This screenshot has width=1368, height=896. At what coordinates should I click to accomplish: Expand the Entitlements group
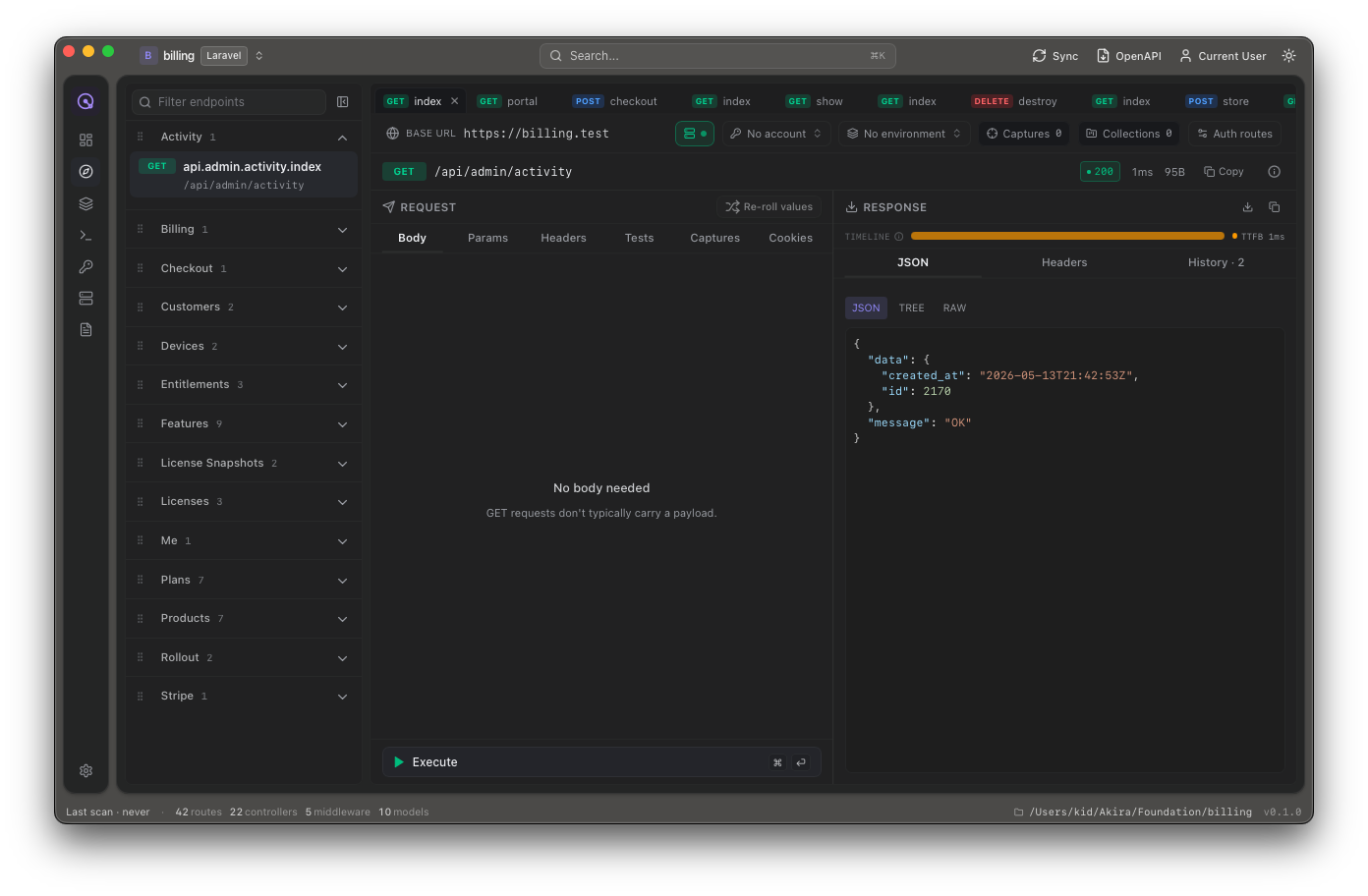click(x=342, y=385)
